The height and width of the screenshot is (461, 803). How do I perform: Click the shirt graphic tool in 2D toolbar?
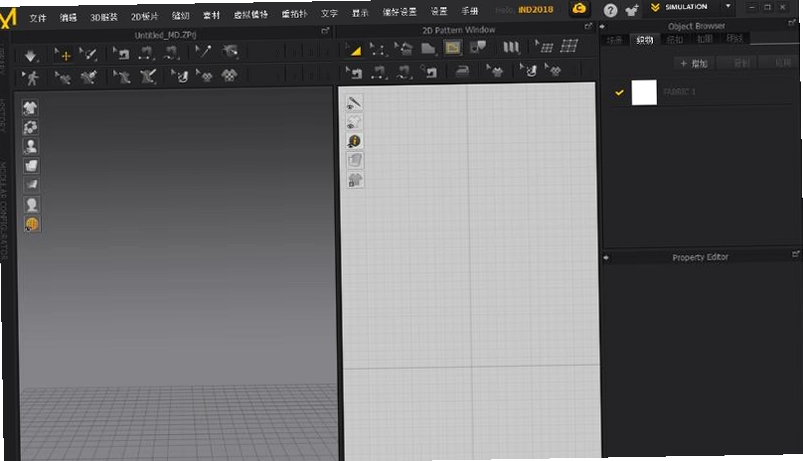[495, 71]
